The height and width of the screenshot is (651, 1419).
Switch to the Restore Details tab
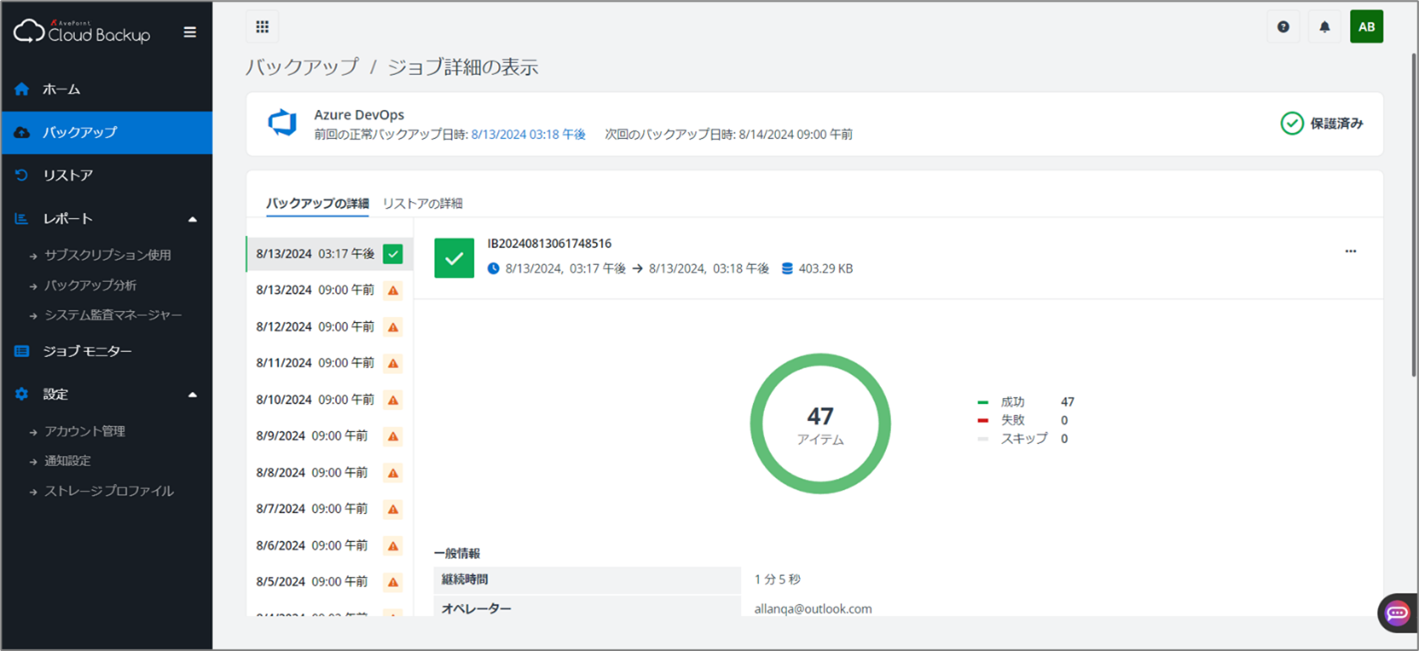coord(423,203)
